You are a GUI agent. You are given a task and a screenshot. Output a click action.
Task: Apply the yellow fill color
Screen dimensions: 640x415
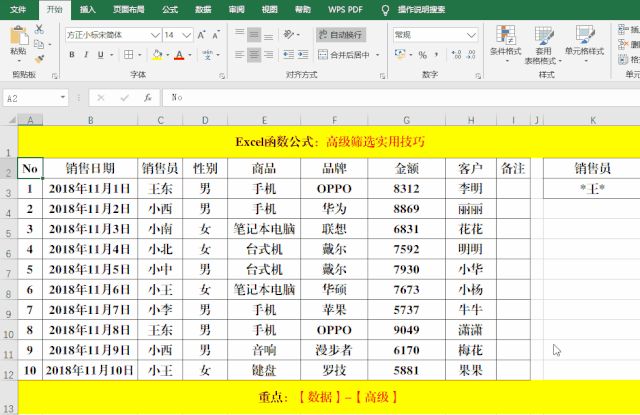(156, 55)
